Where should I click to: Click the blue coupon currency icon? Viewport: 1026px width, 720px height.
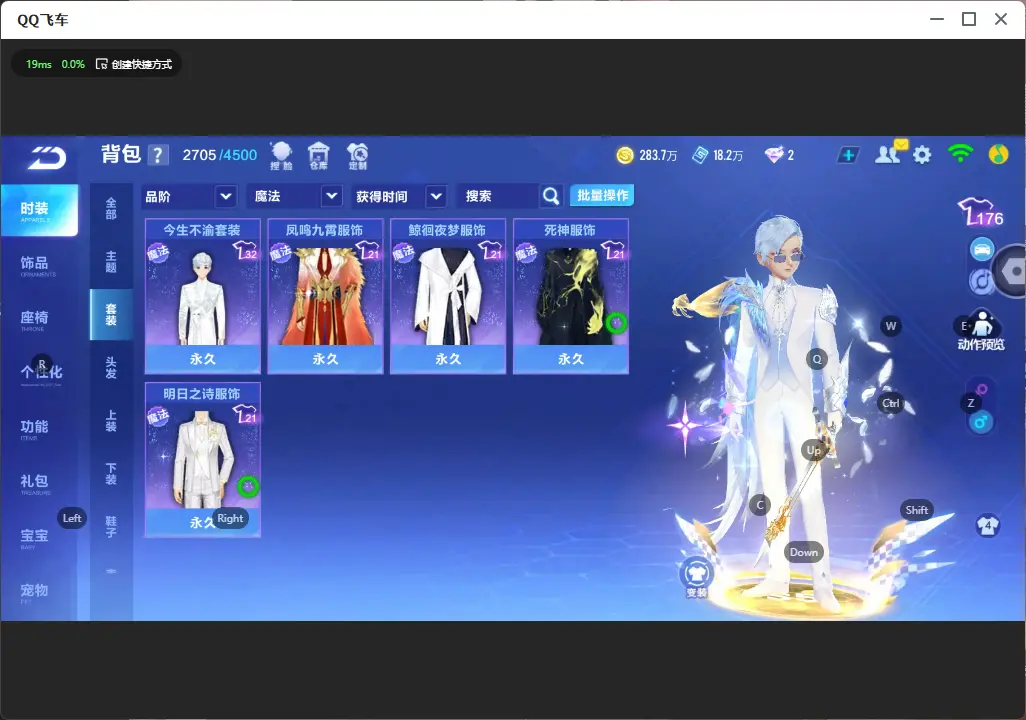(x=700, y=155)
